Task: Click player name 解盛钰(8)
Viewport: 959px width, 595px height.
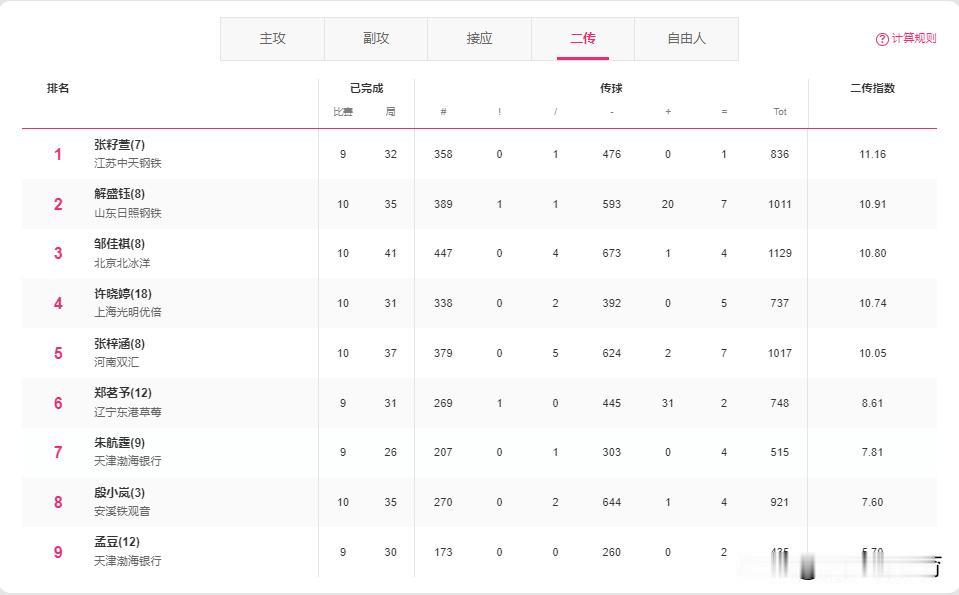Action: [x=120, y=194]
